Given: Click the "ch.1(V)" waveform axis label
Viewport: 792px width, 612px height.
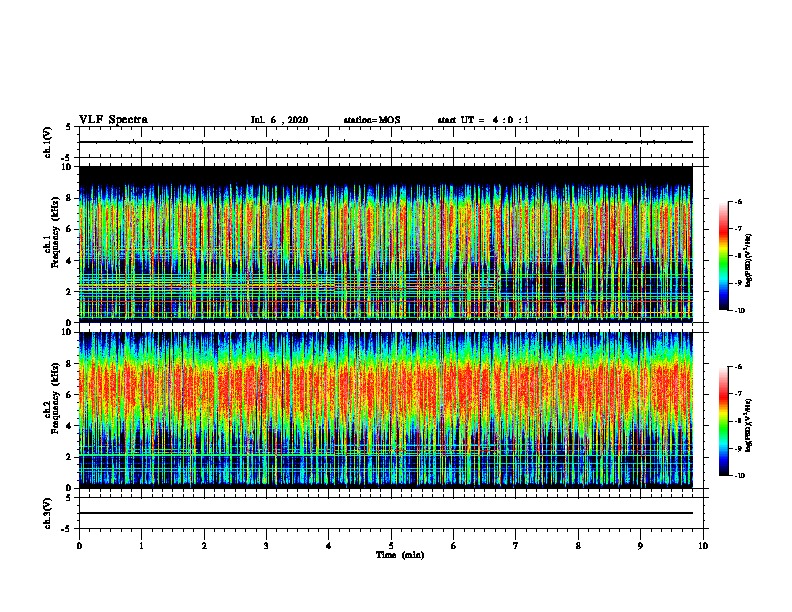Looking at the screenshot, I should click(47, 142).
